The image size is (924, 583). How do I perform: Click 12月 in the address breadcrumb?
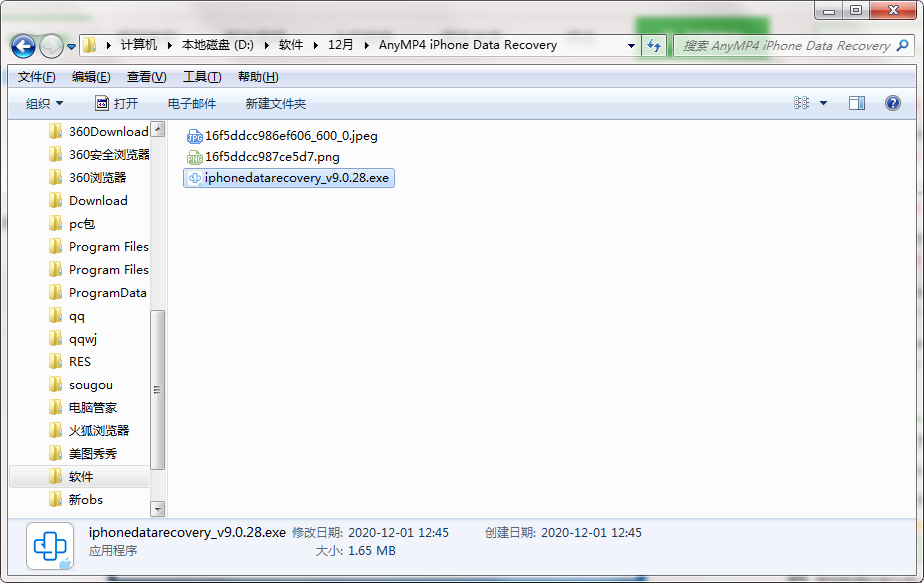(341, 45)
